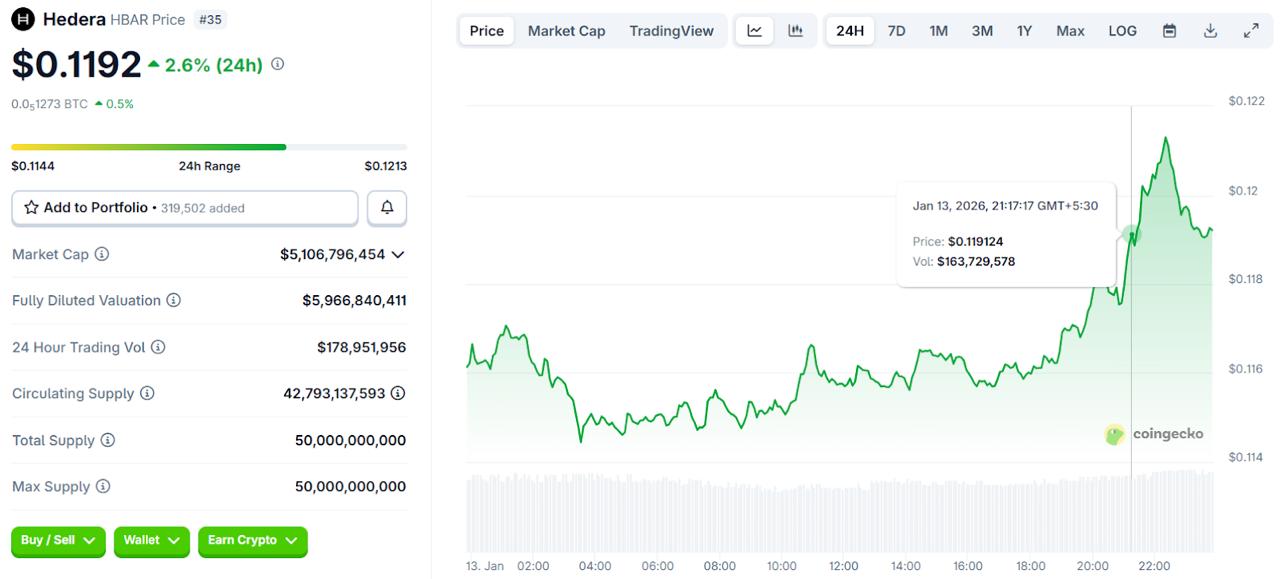Open the Buy / Sell dropdown
The height and width of the screenshot is (579, 1280).
(x=57, y=541)
